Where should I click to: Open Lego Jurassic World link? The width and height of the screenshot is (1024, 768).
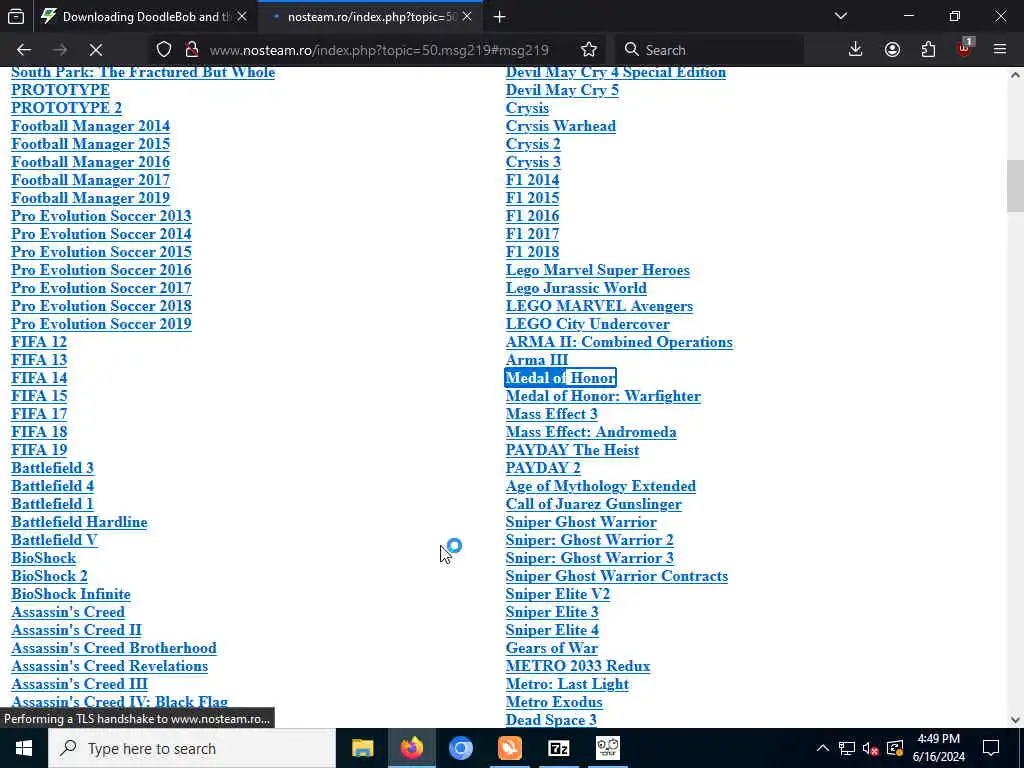pyautogui.click(x=576, y=288)
